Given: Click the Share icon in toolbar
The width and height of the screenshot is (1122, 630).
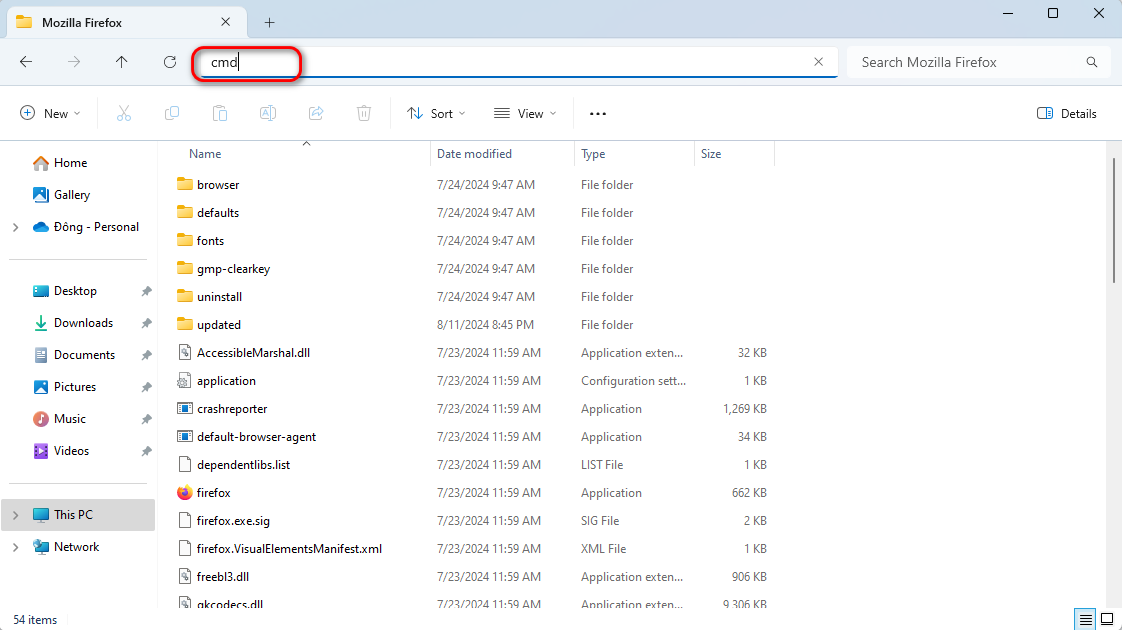Looking at the screenshot, I should [316, 113].
